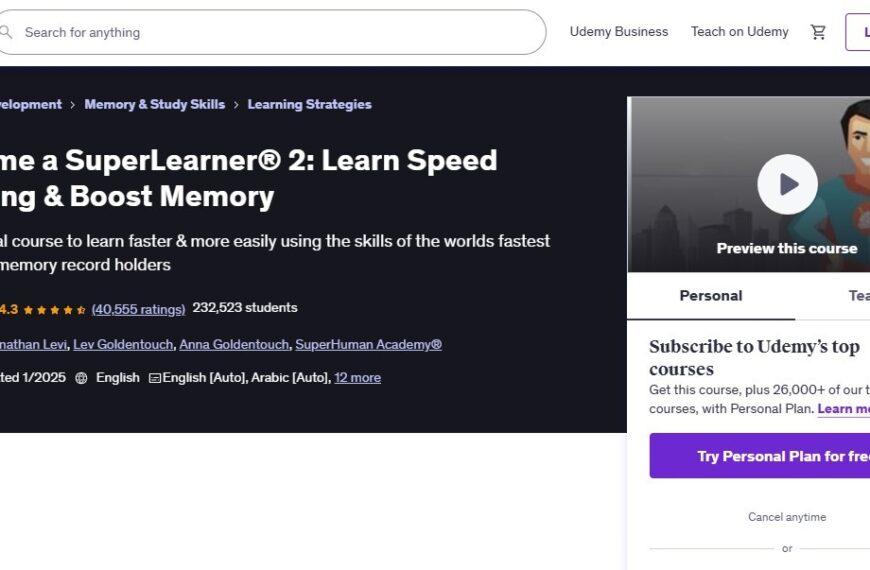Click the star rating icons

54,310
